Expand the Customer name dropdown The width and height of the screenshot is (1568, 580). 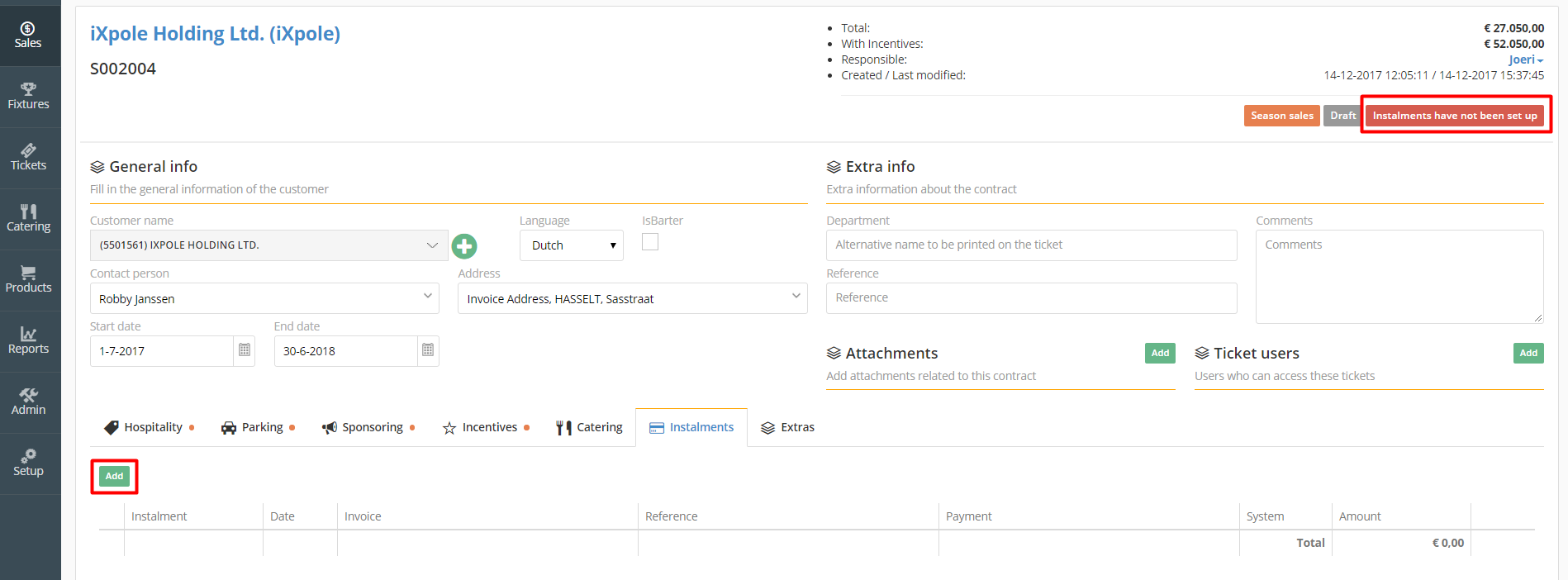pos(269,245)
